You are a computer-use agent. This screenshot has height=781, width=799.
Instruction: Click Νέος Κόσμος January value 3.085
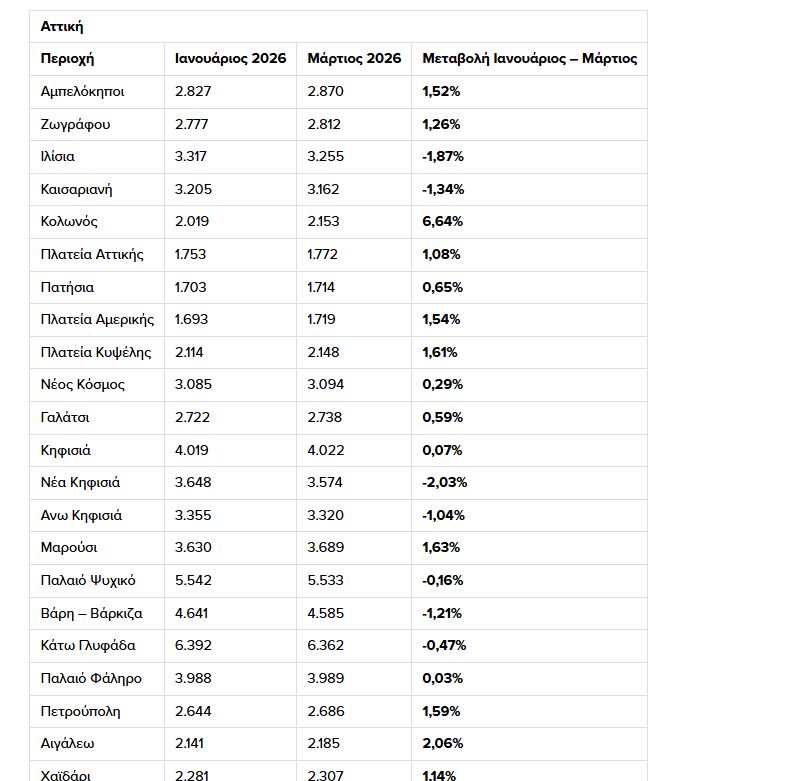click(x=193, y=384)
